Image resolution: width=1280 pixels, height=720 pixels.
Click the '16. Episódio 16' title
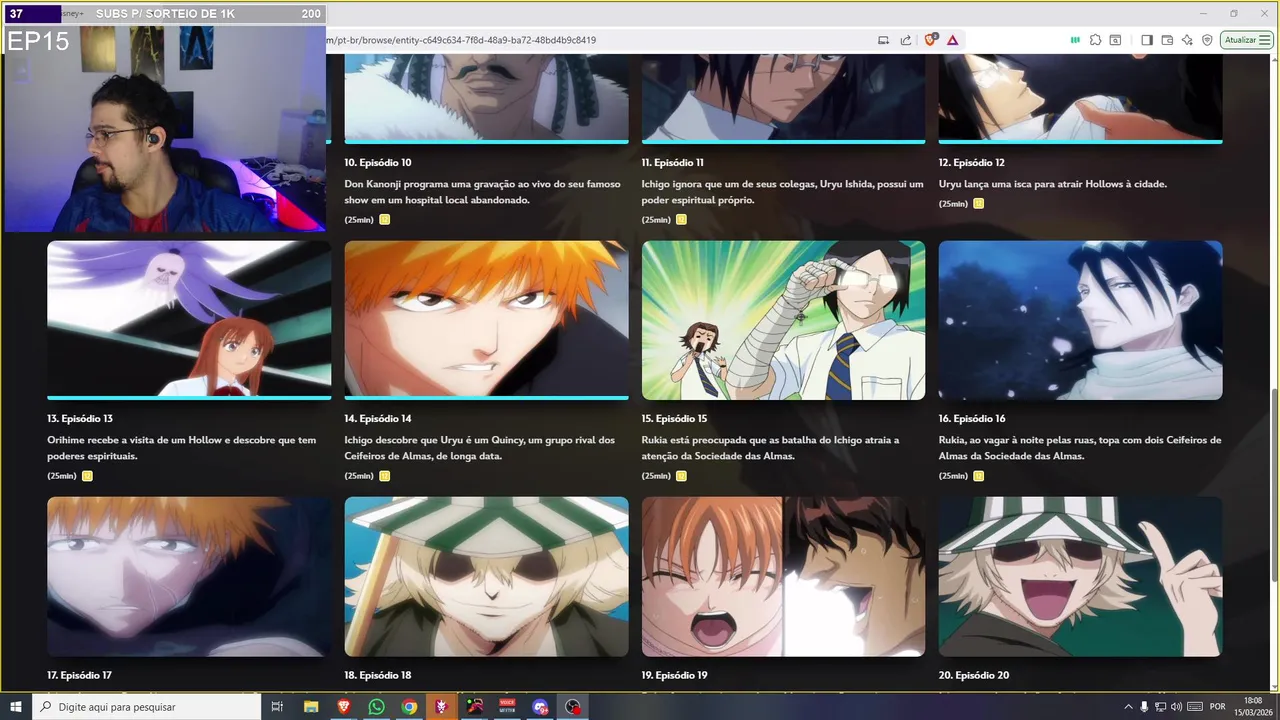coord(972,418)
